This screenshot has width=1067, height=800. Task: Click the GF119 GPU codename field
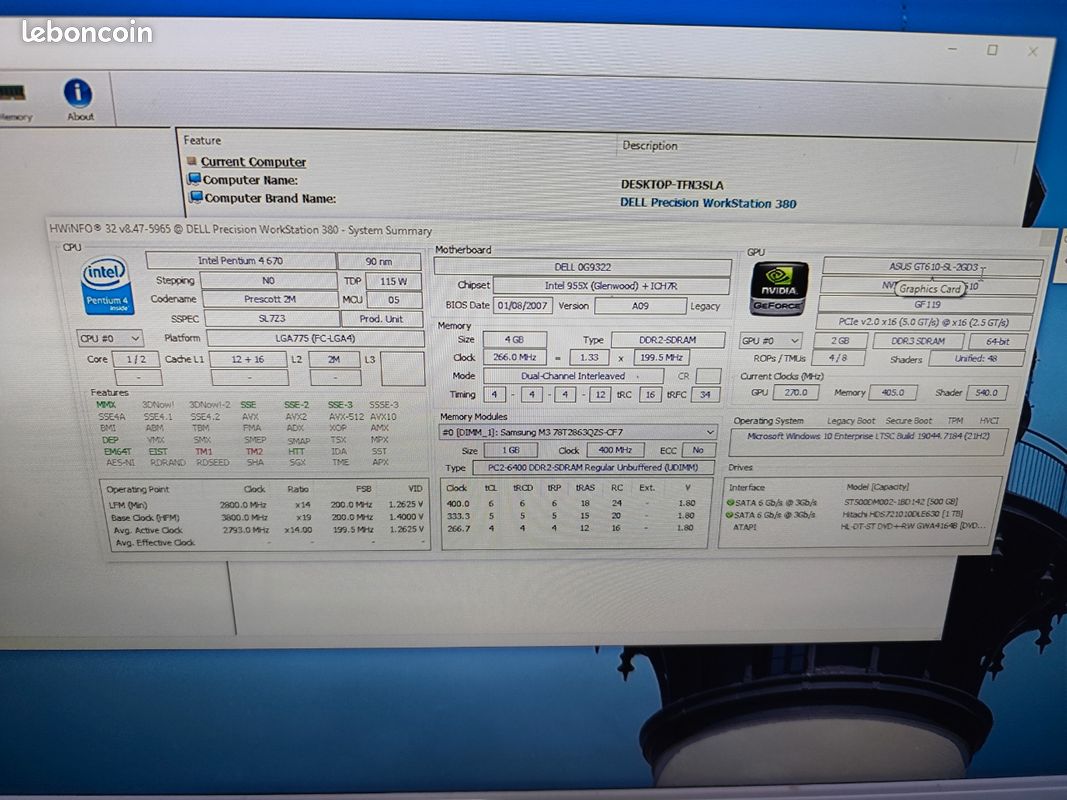point(928,305)
